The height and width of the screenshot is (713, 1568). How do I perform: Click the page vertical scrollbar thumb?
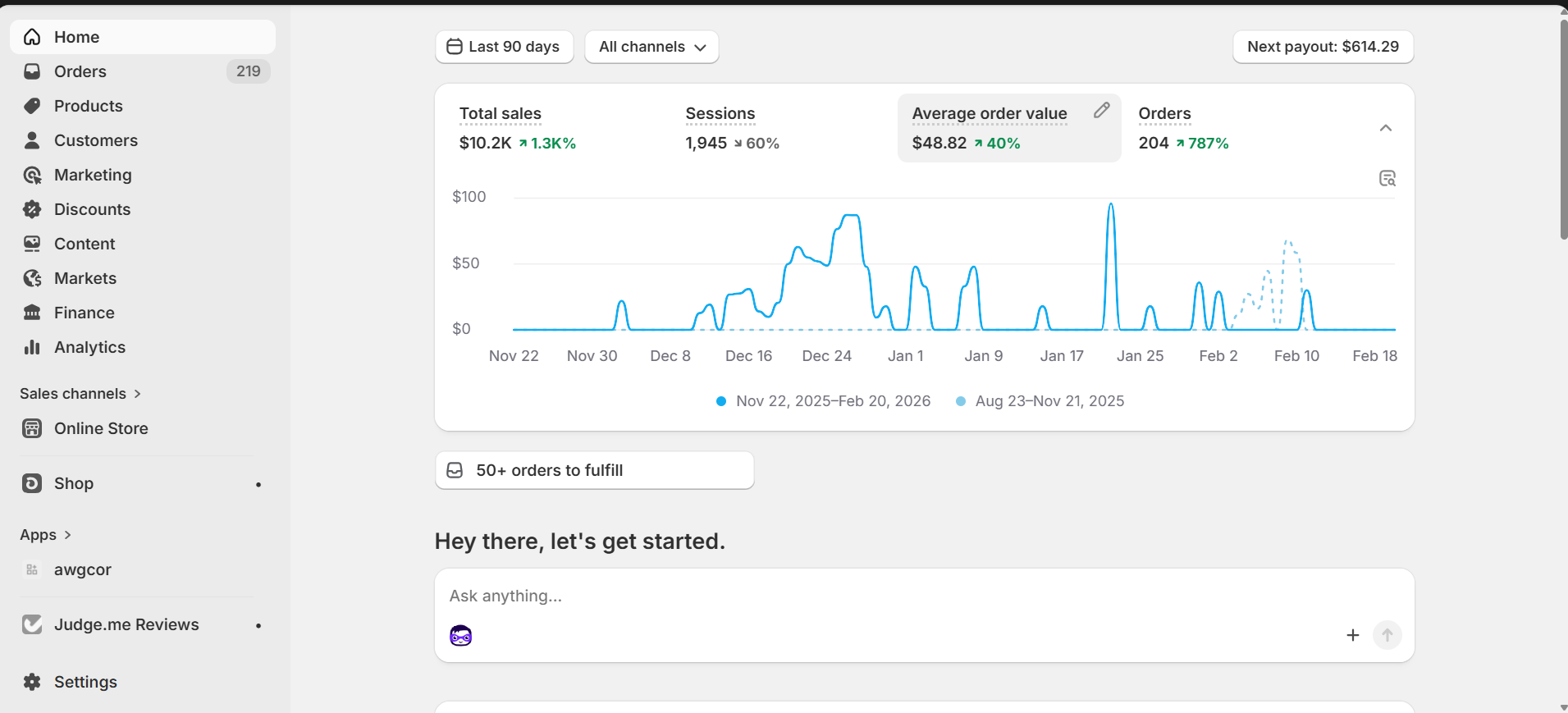pos(1564,129)
